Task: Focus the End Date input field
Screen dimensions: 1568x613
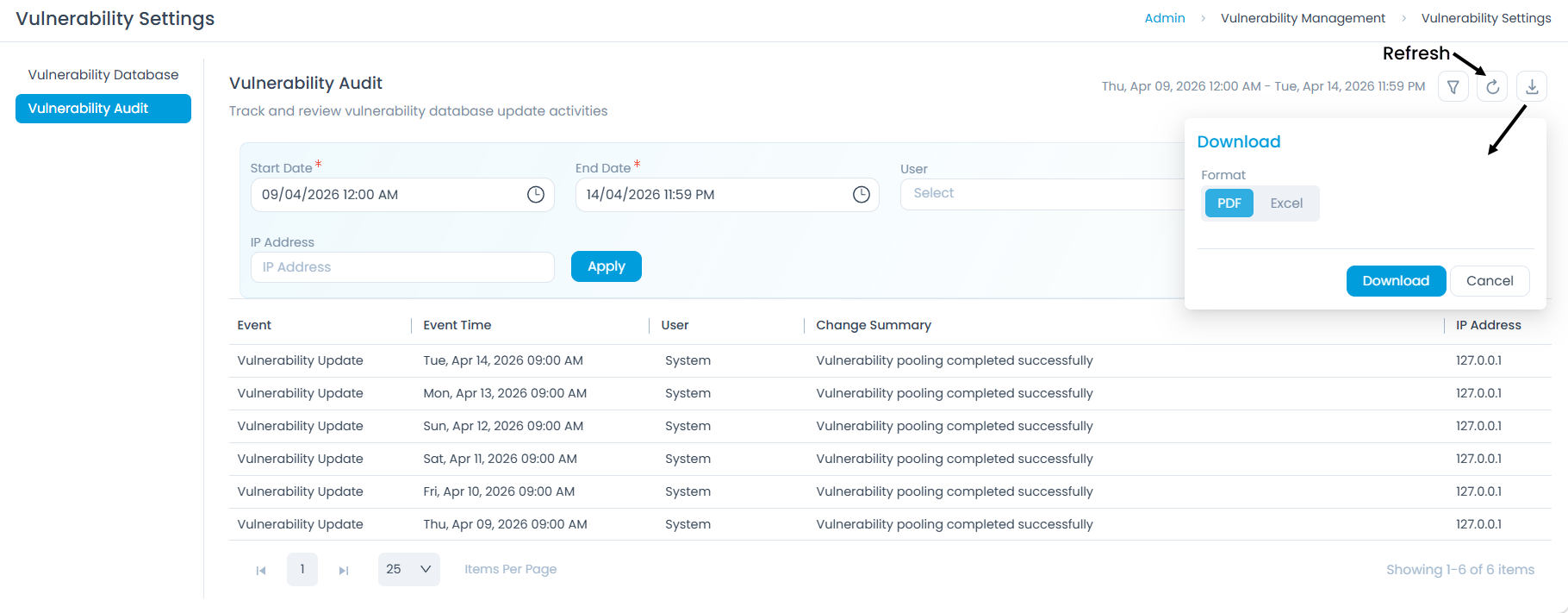Action: pos(727,195)
